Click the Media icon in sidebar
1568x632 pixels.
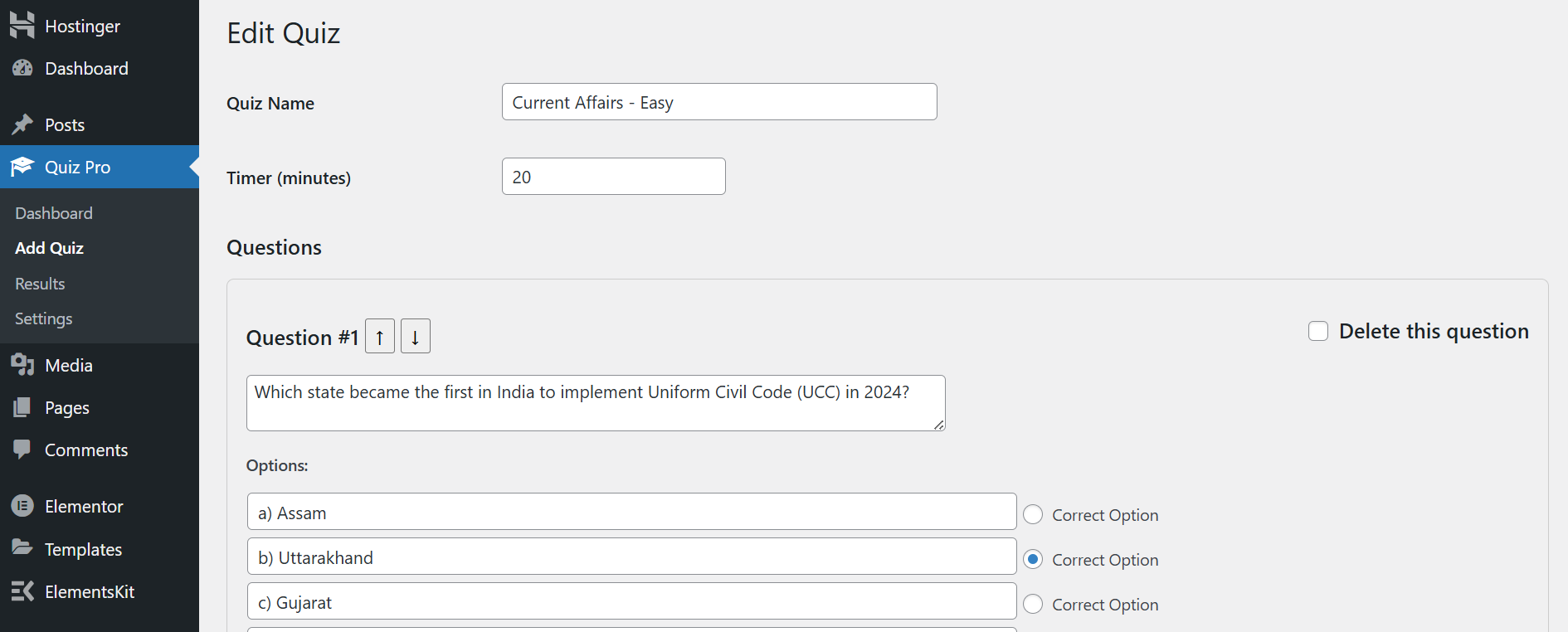click(22, 365)
